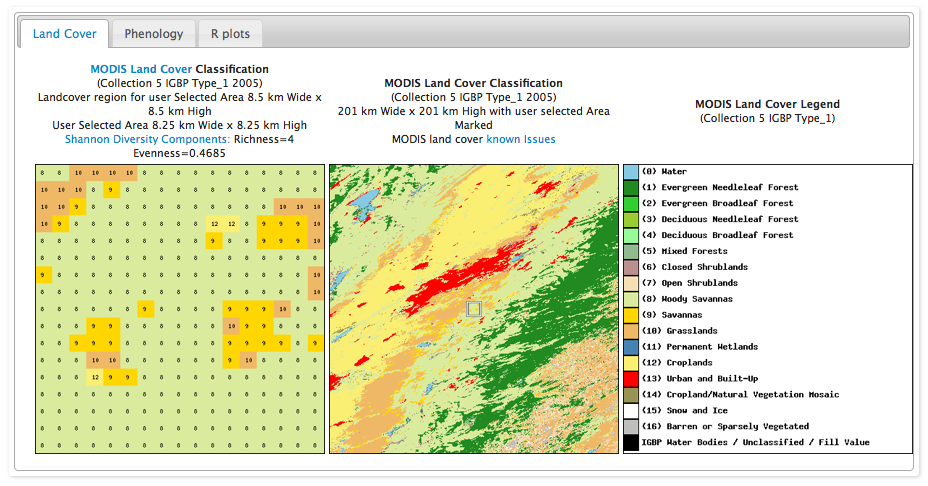The width and height of the screenshot is (928, 486).
Task: Select the '(8) Woody Savannas' label
Action: point(687,300)
